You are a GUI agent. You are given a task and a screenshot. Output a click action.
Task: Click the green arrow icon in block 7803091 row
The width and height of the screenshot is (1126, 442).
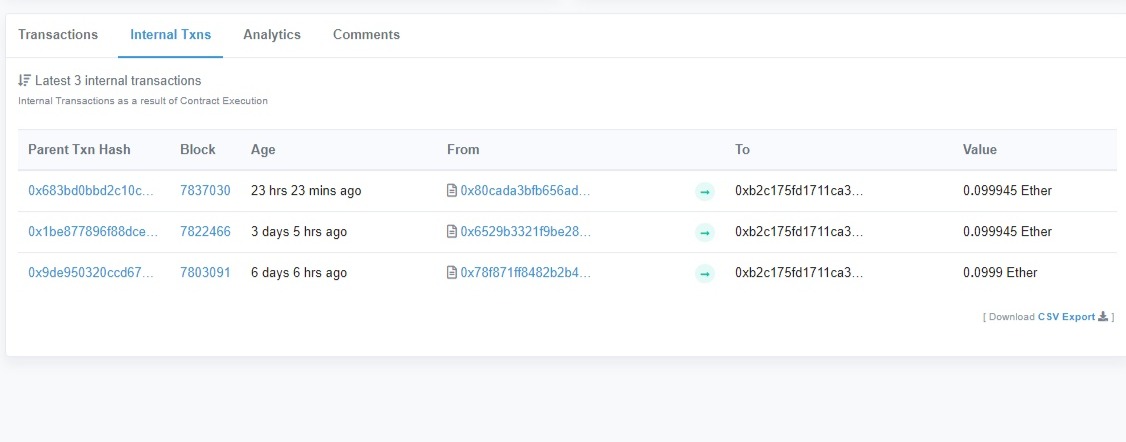pos(704,273)
